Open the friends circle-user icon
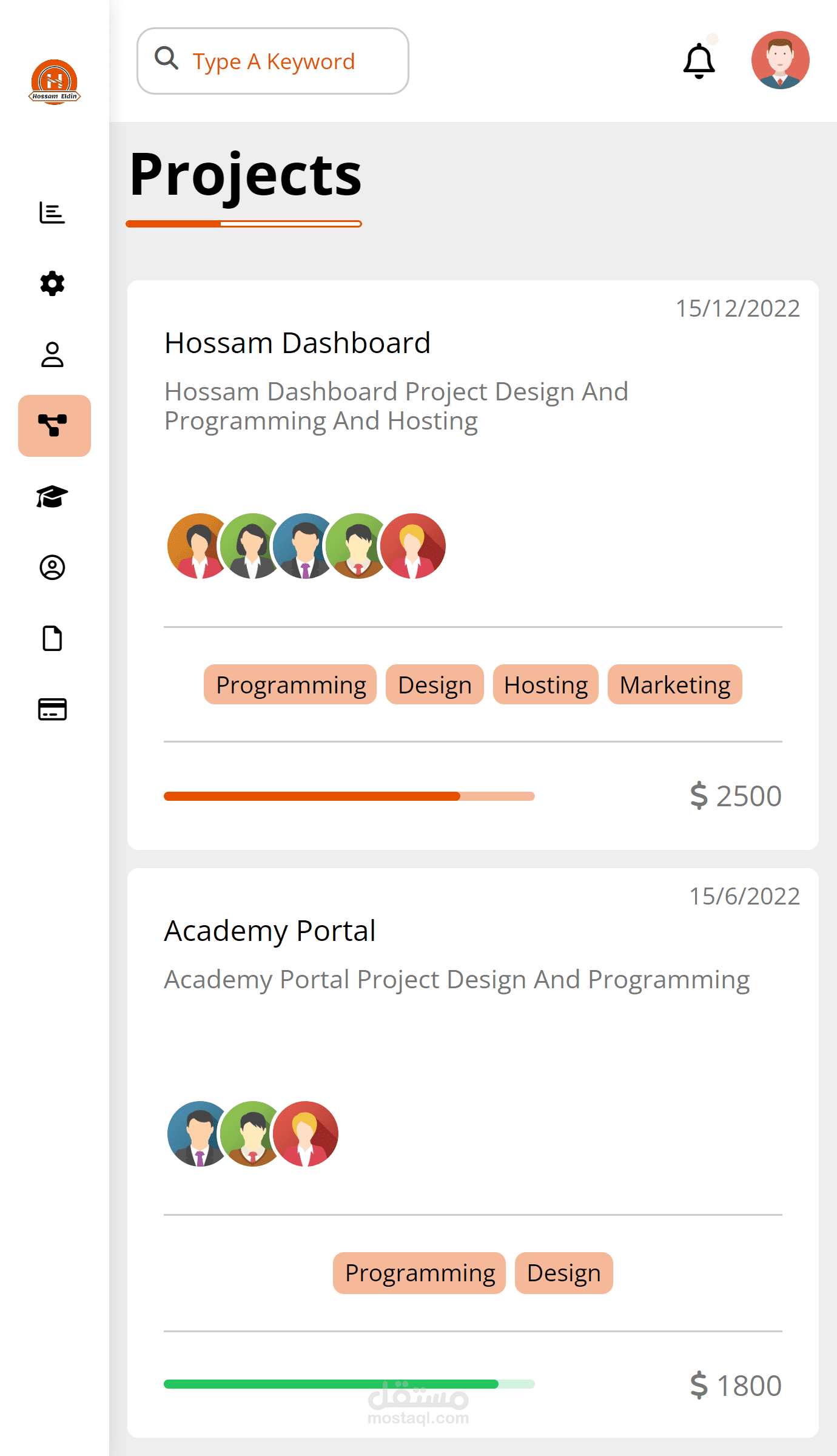The image size is (837, 1456). coord(52,567)
